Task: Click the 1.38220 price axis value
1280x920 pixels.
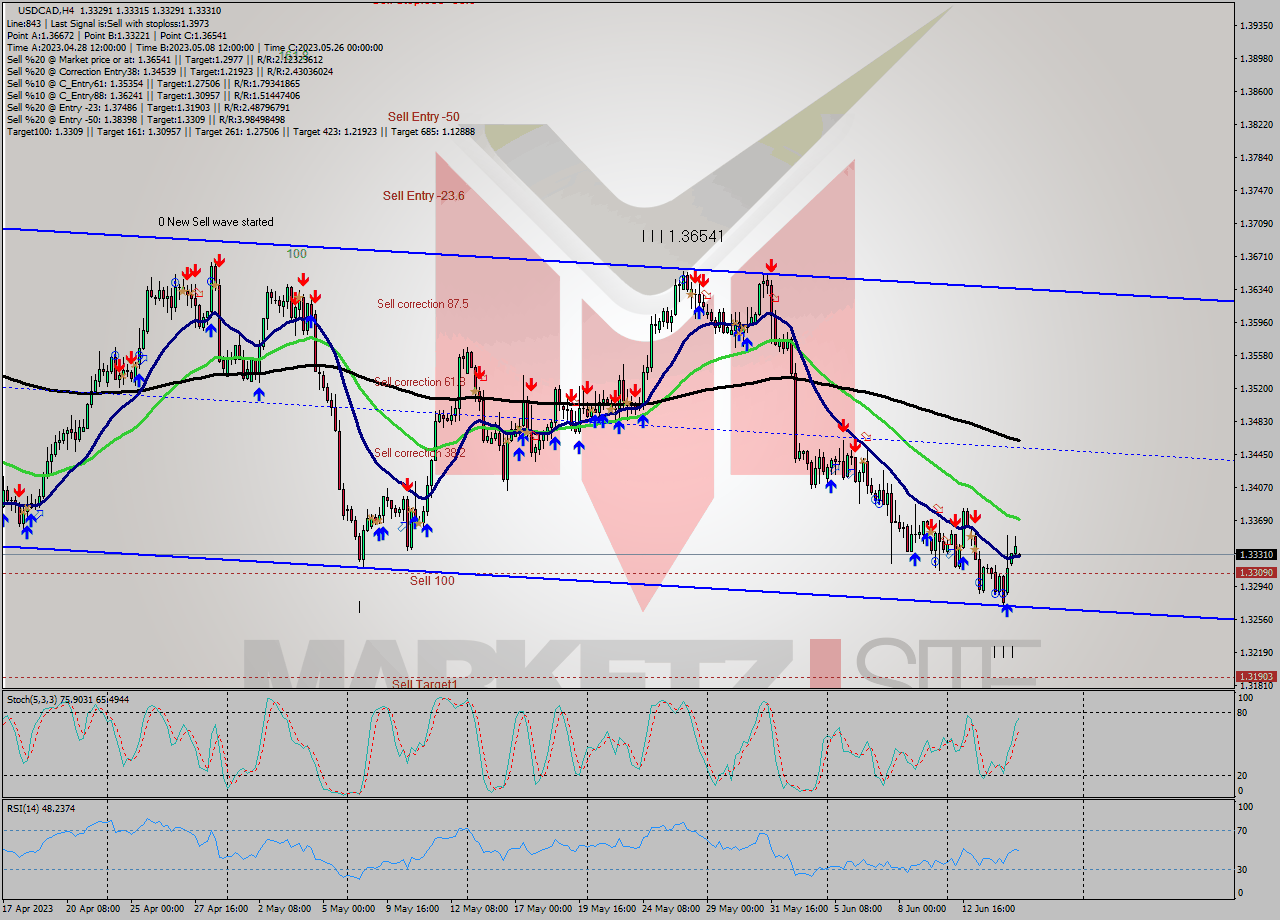Action: (x=1255, y=124)
